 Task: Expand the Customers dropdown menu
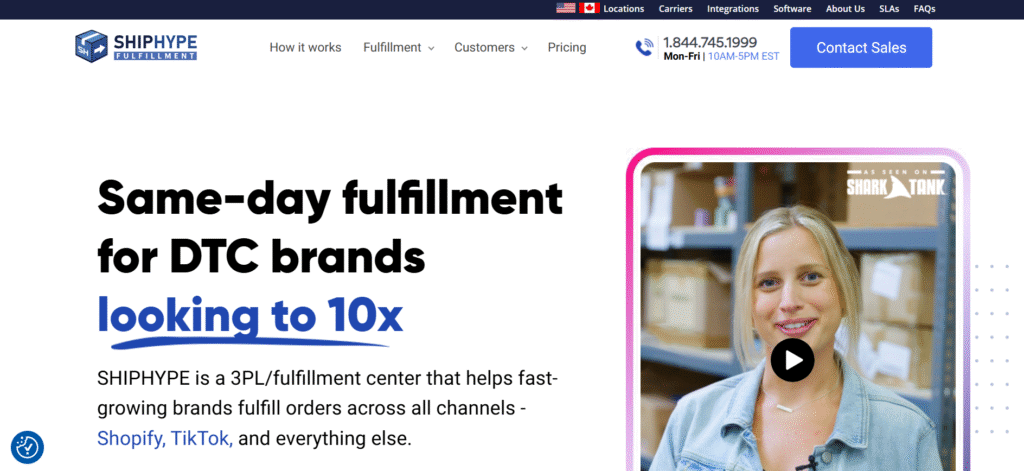tap(490, 48)
